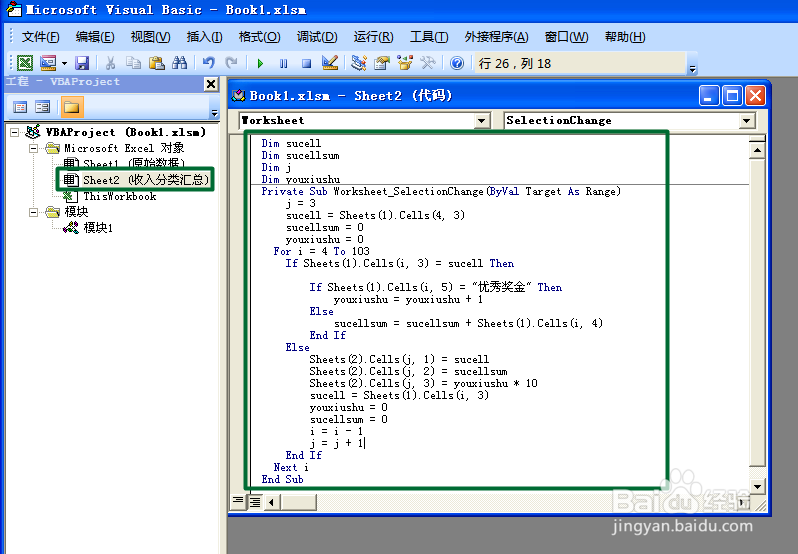Click the 'Dim sucellsum' code line
Screen dimensions: 798x554
[300, 156]
